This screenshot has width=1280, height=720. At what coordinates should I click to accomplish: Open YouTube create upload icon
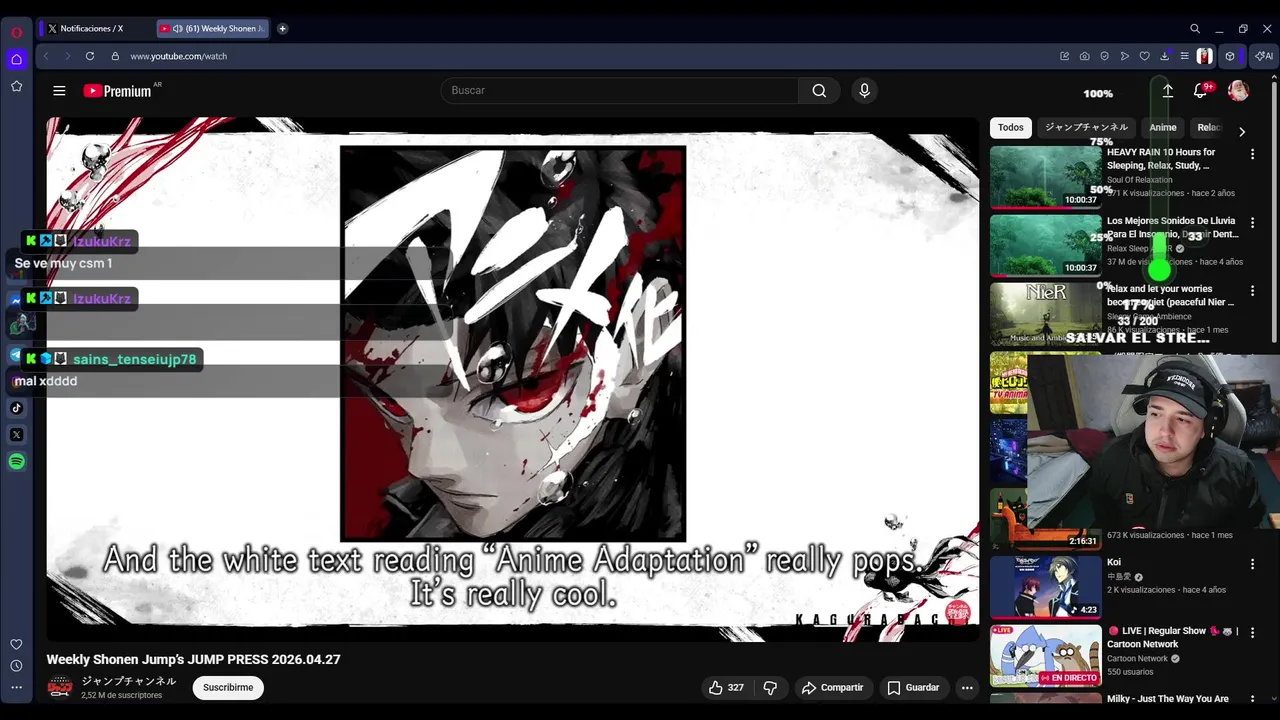(1167, 91)
